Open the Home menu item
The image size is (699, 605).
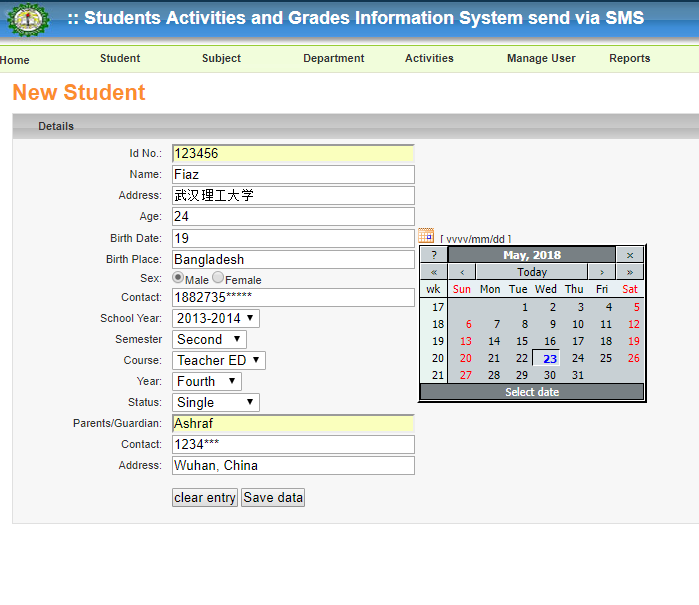[15, 60]
